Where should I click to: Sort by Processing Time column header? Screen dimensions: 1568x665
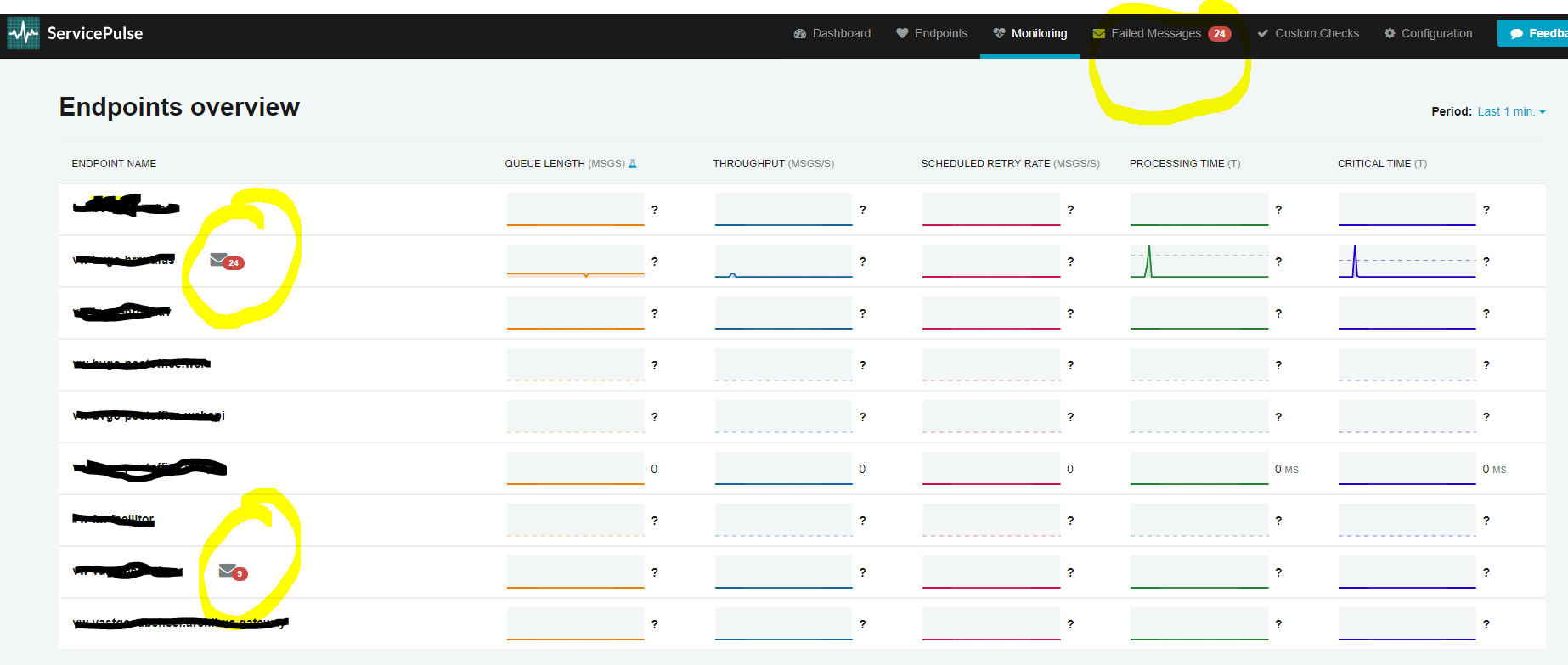click(1185, 164)
